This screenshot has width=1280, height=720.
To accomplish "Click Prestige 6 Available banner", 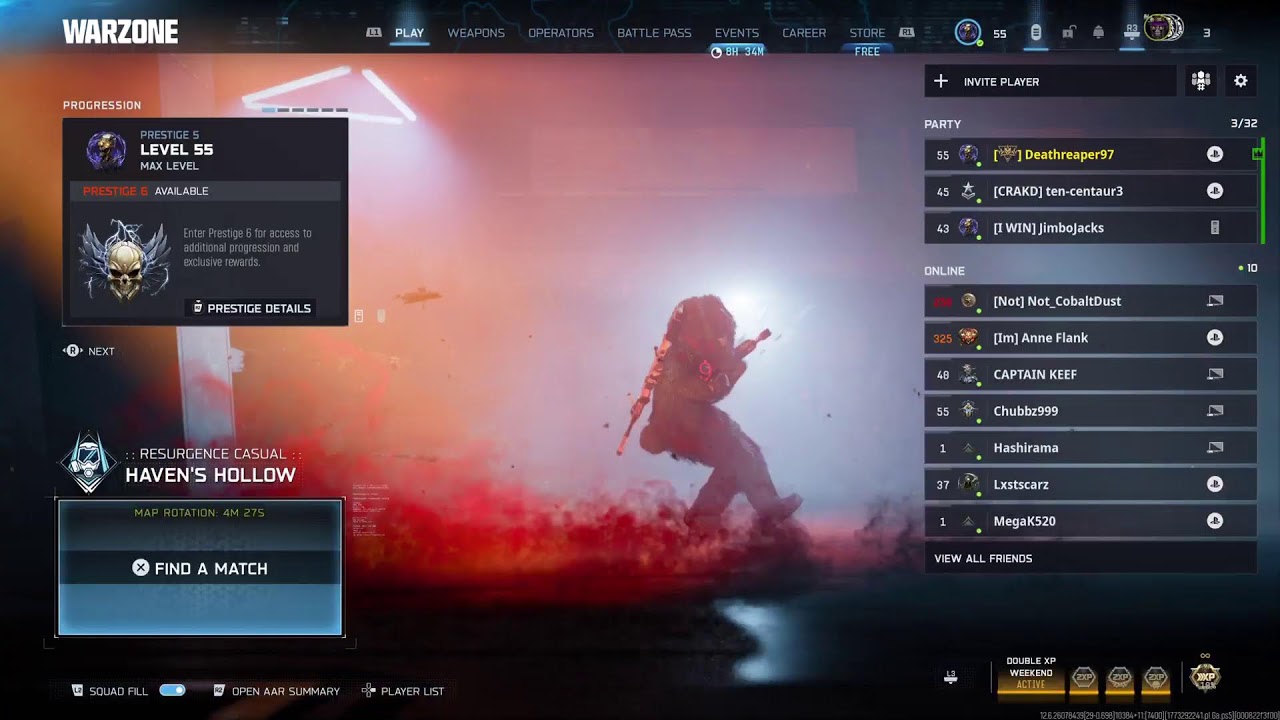I will coord(205,191).
